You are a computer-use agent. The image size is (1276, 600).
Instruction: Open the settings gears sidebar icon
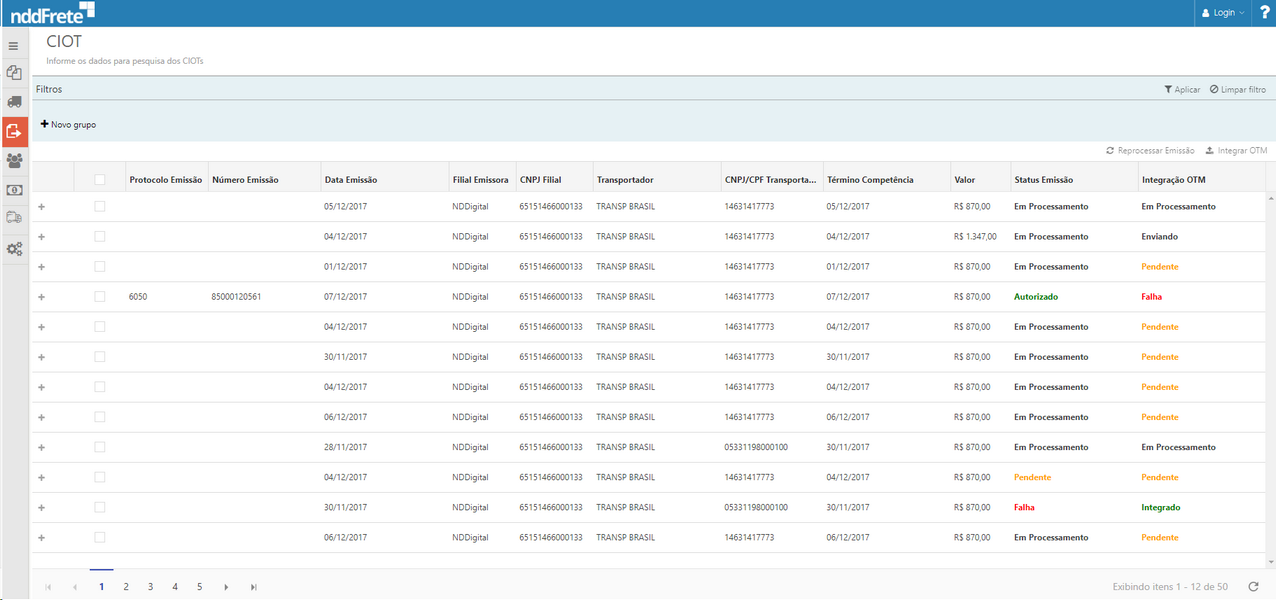click(14, 249)
